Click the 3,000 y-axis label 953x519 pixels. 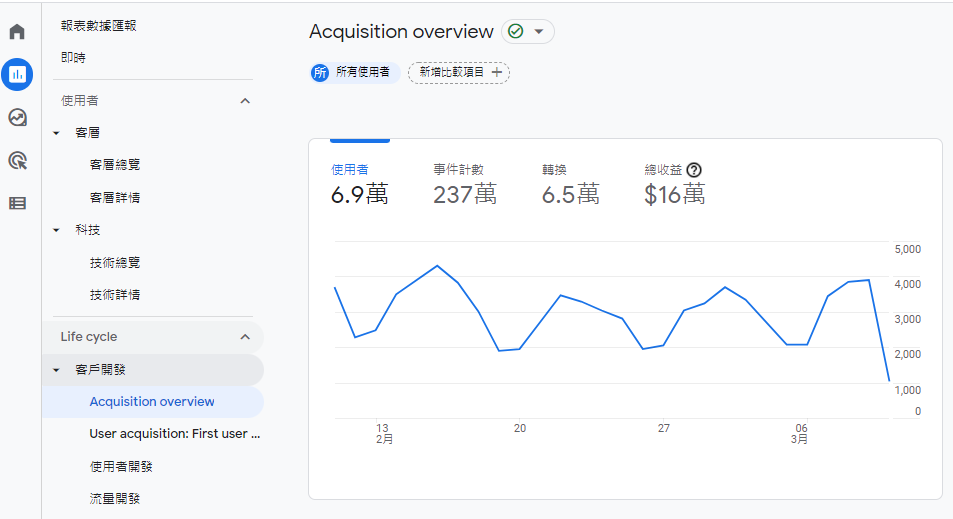point(907,320)
